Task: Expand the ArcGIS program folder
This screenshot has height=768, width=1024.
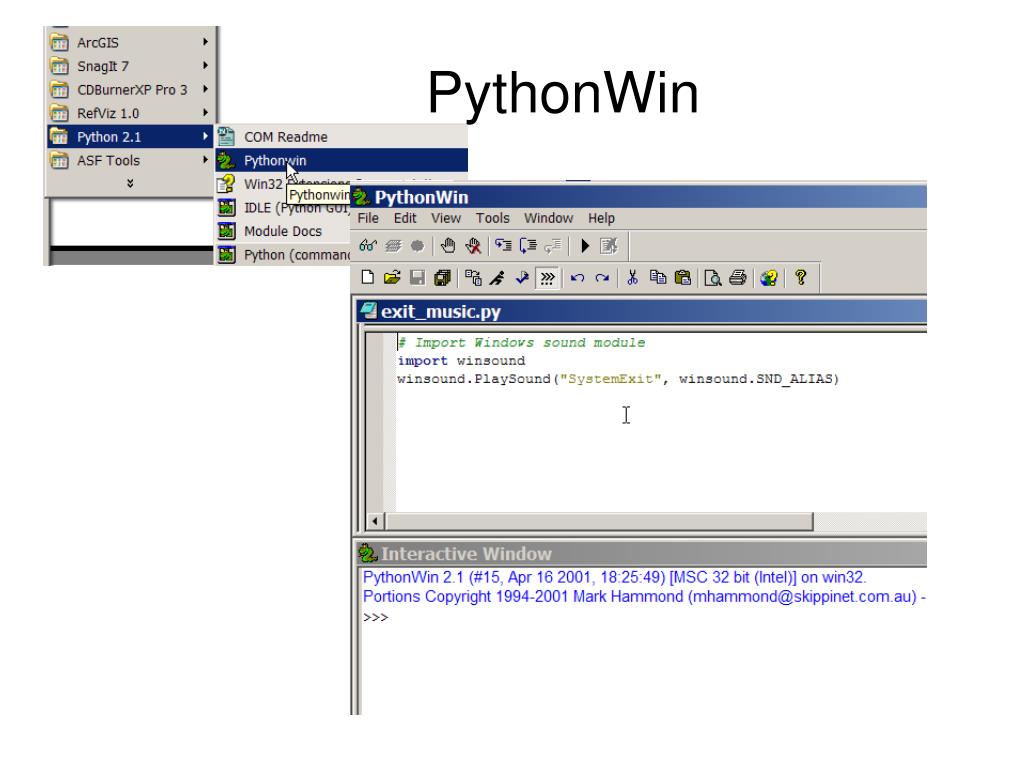Action: point(130,42)
